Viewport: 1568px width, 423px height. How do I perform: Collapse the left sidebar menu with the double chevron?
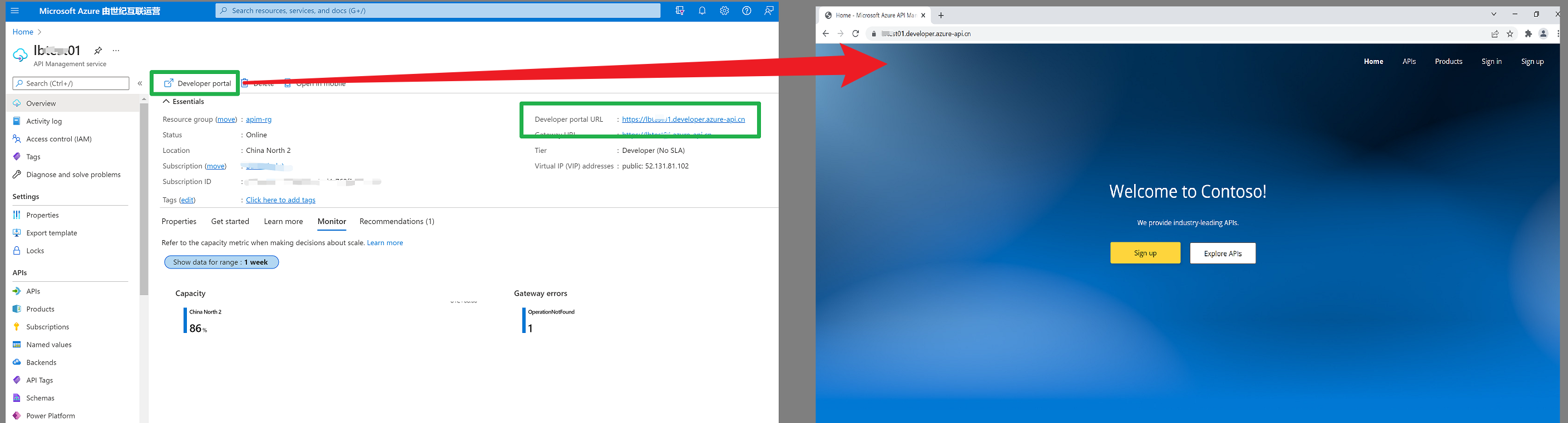tap(140, 83)
